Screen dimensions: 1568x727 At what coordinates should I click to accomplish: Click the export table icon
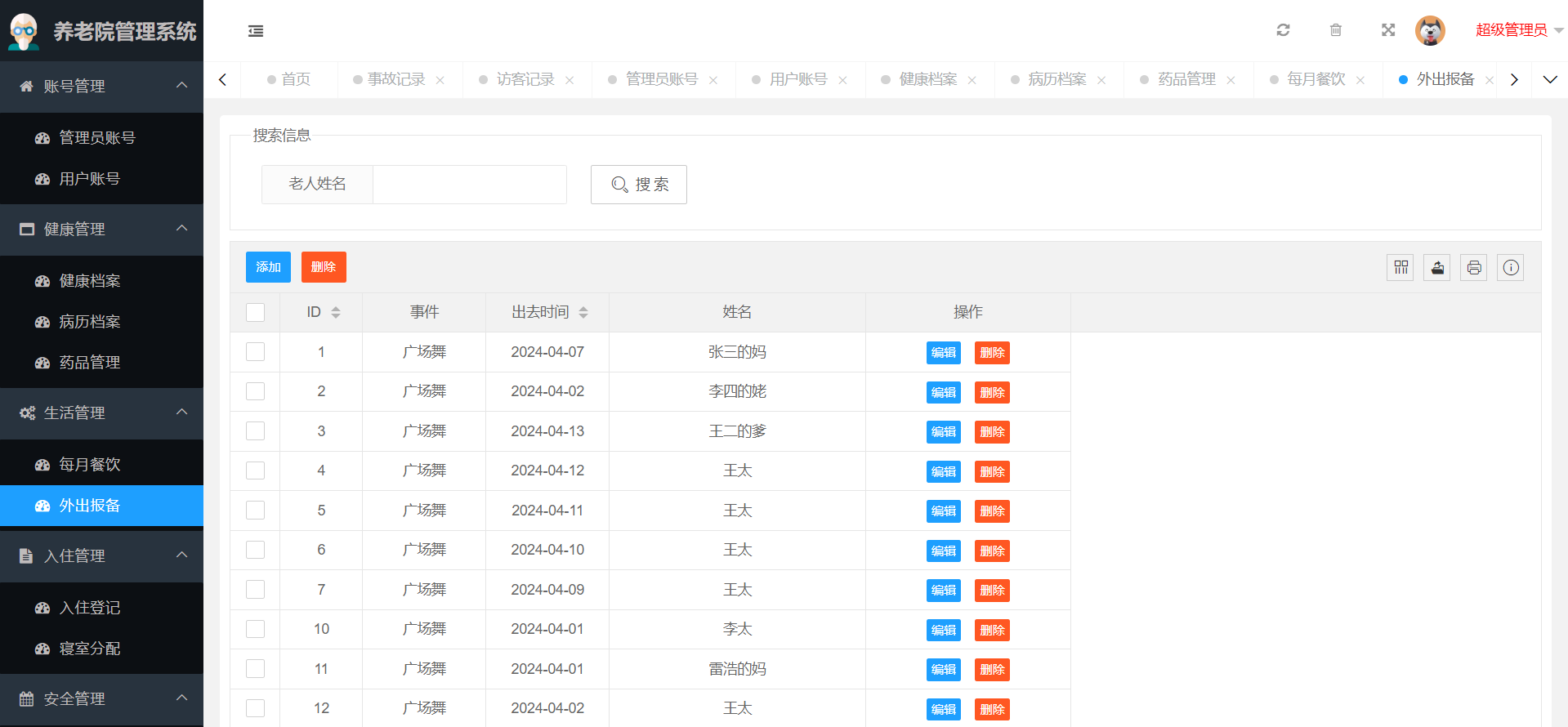point(1437,267)
